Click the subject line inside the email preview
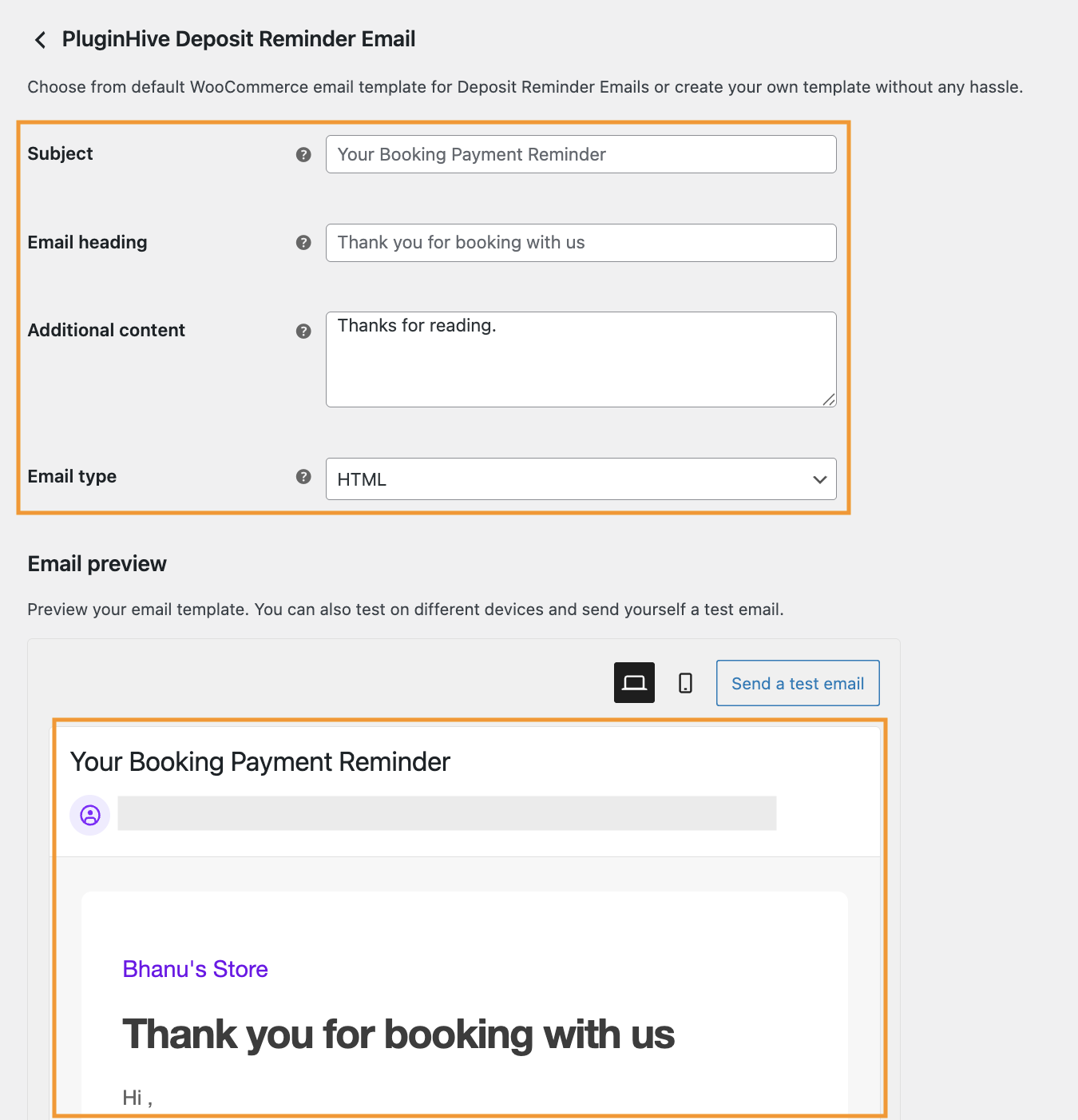The width and height of the screenshot is (1078, 1120). [260, 762]
